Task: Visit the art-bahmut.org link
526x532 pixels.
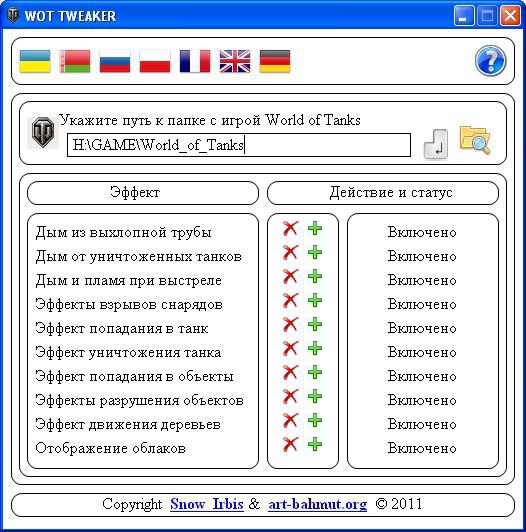Action: tap(318, 505)
